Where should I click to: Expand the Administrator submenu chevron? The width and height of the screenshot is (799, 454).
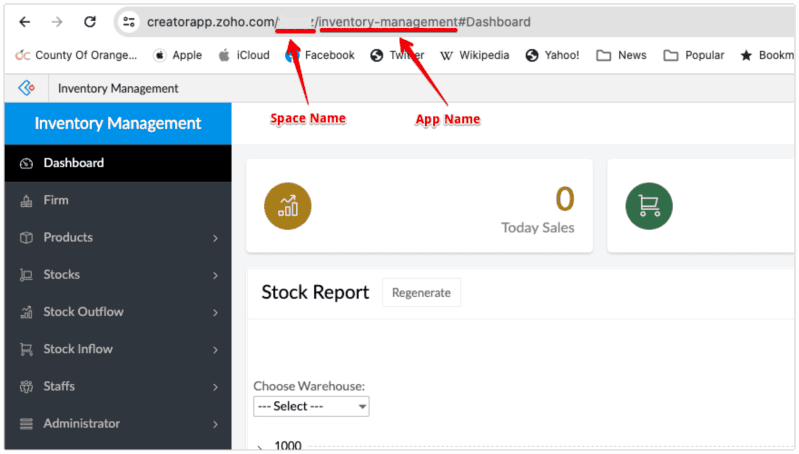pyautogui.click(x=215, y=424)
